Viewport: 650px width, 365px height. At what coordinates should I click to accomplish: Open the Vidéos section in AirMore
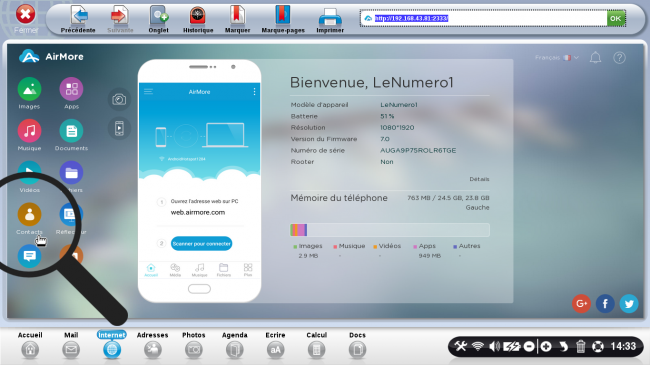tap(29, 173)
